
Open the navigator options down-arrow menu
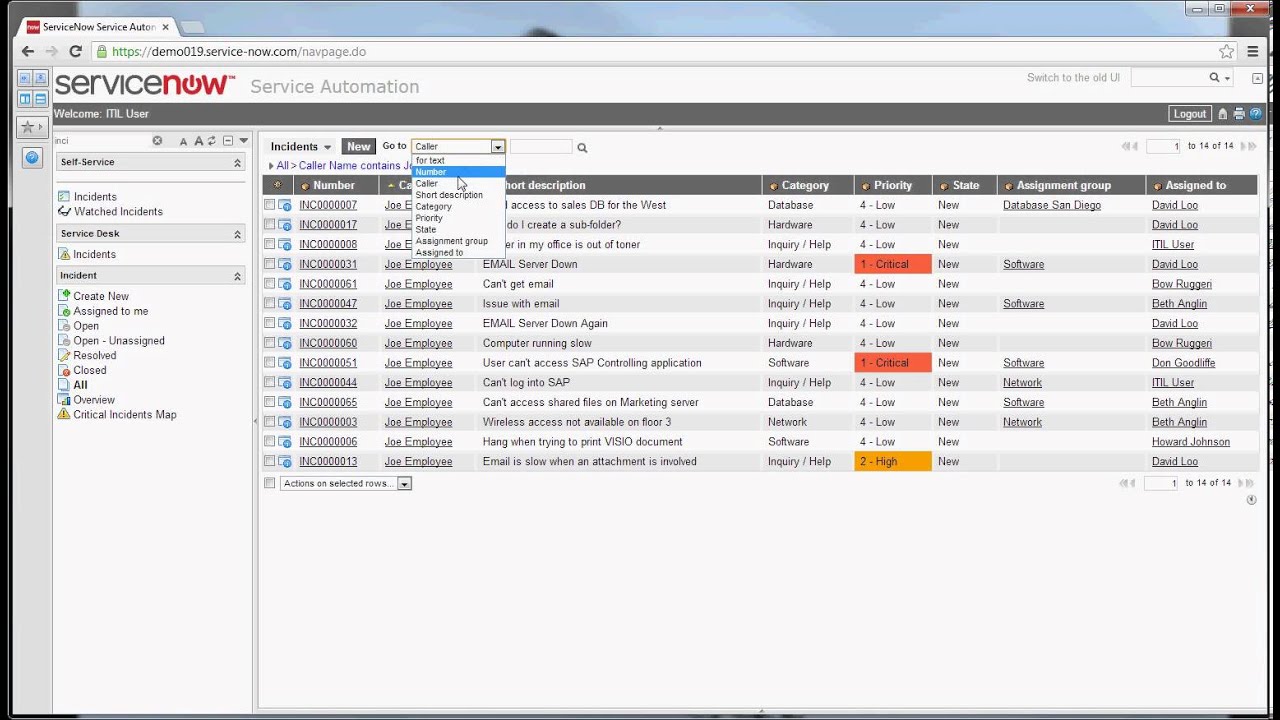[x=243, y=141]
